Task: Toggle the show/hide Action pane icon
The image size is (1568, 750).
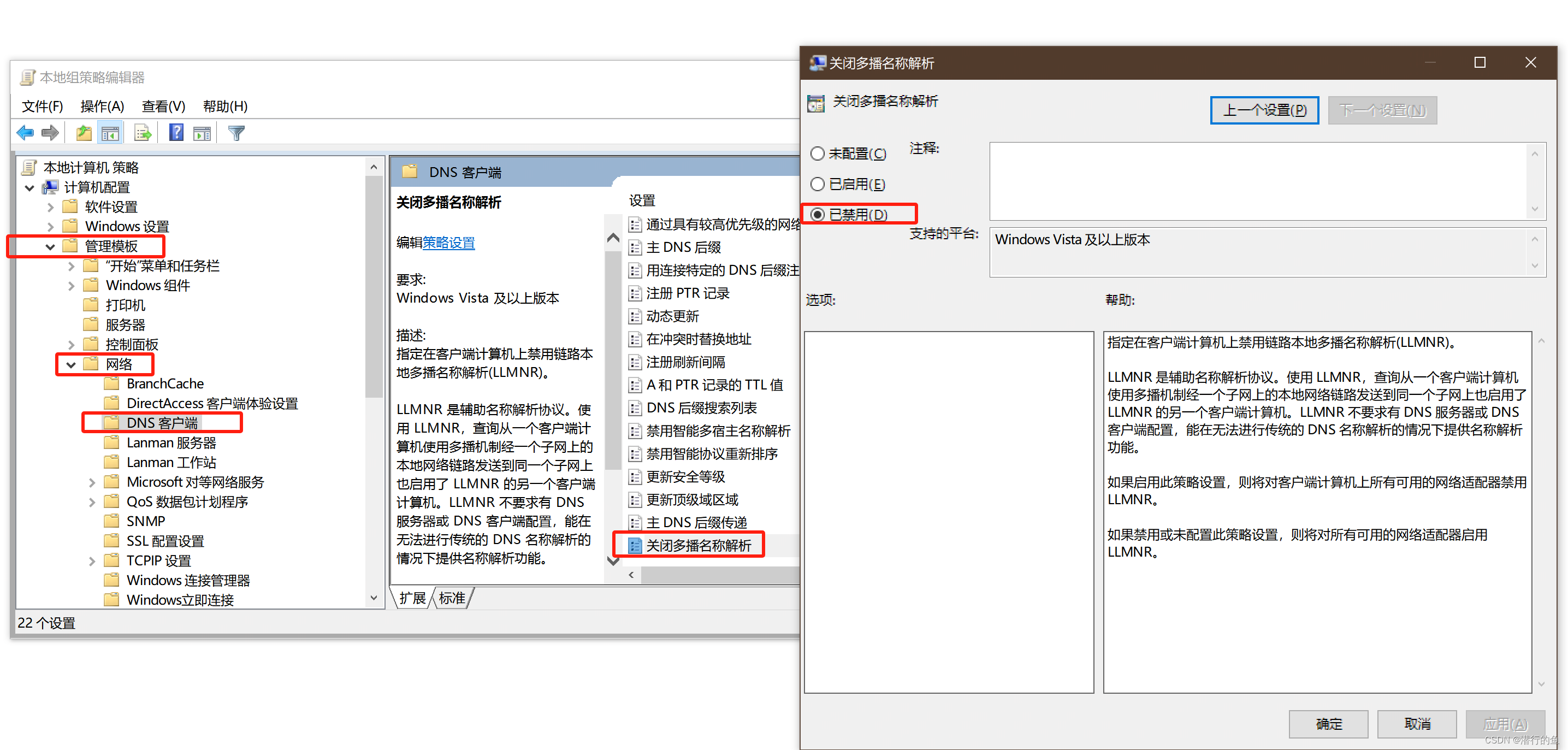Action: point(202,133)
